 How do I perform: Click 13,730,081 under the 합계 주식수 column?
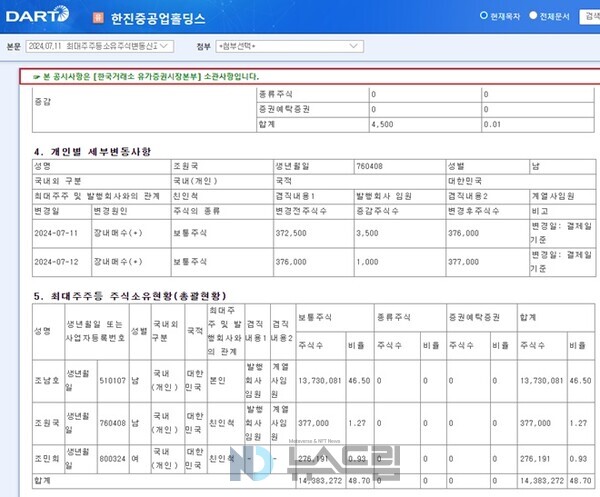[541, 381]
